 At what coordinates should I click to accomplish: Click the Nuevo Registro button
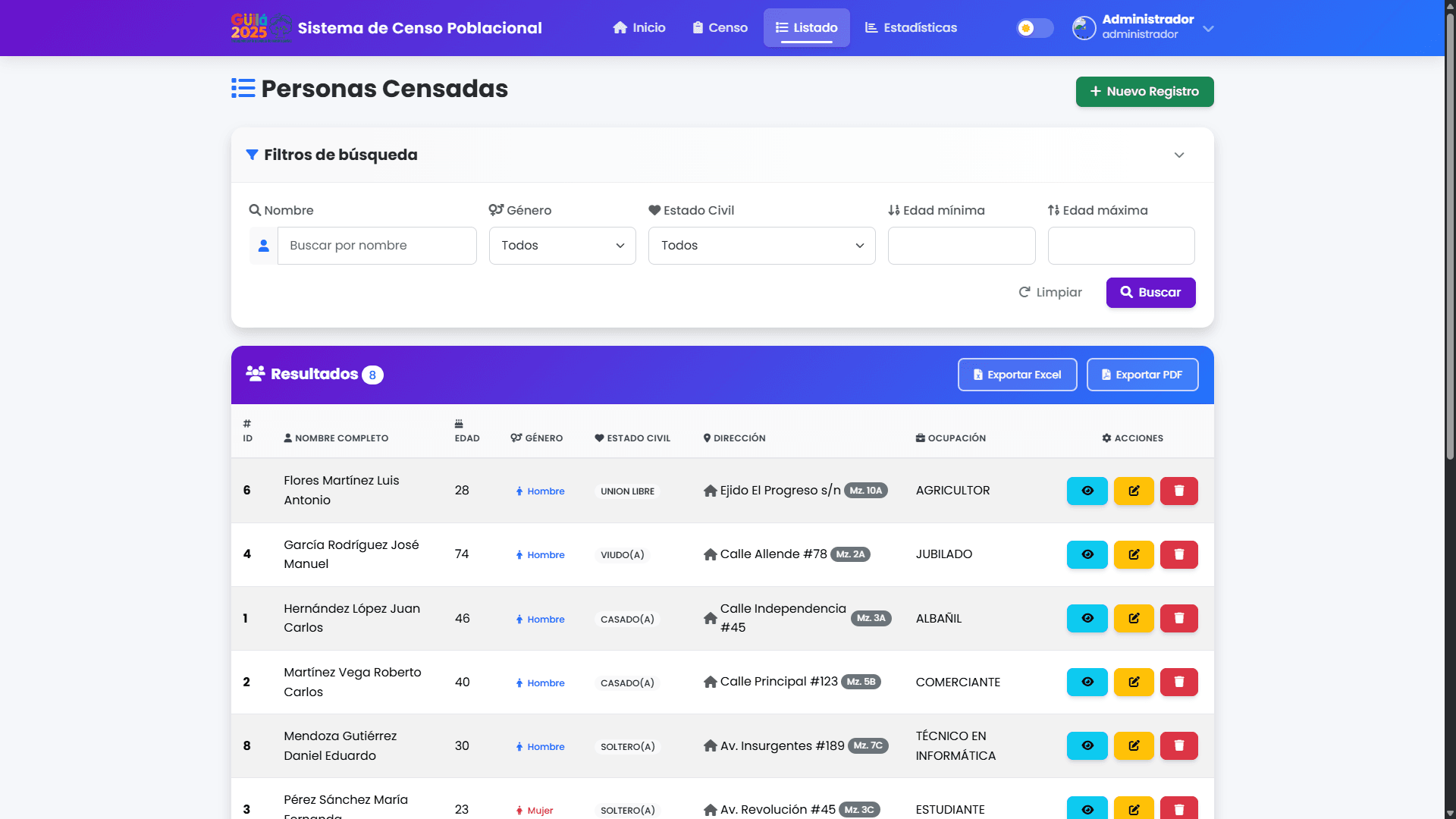(1144, 91)
